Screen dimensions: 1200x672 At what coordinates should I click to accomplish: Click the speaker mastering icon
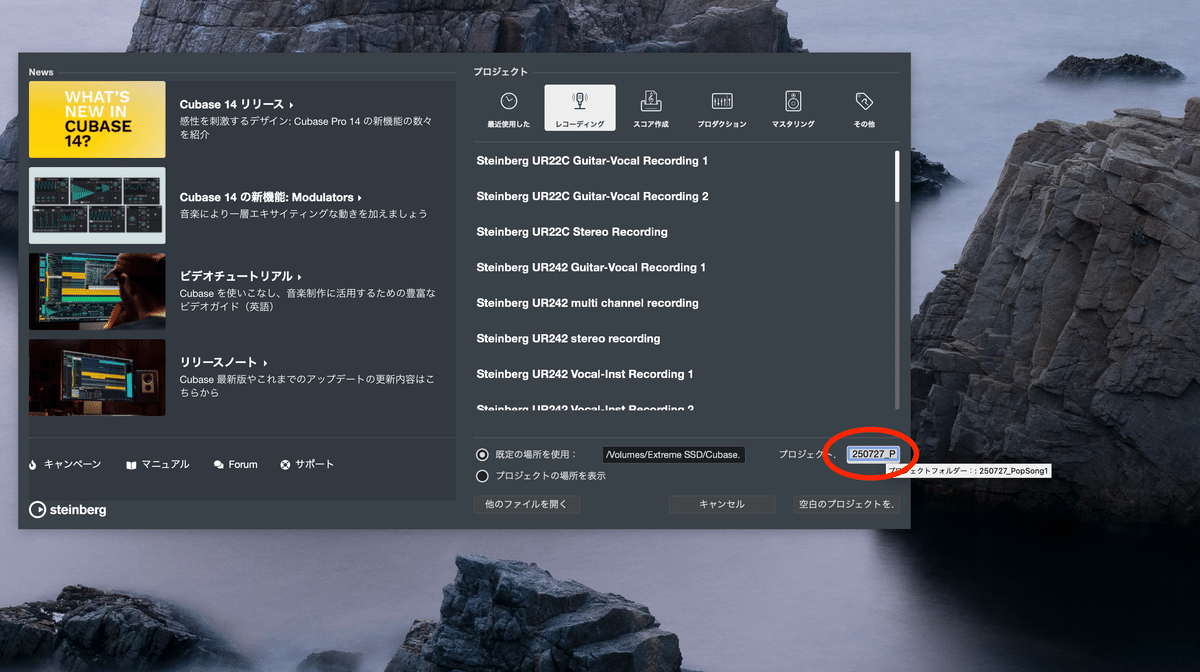793,101
